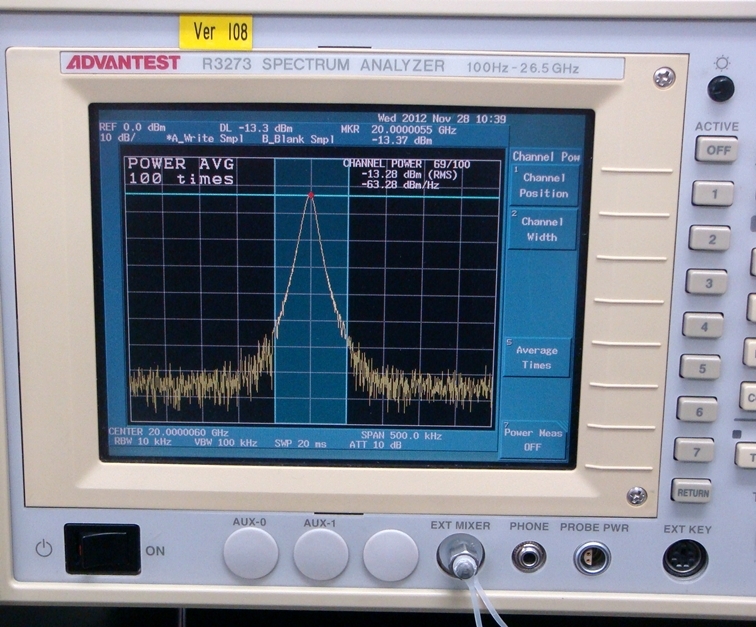756x627 pixels.
Task: Click the AUX-1 round cover
Action: click(321, 554)
